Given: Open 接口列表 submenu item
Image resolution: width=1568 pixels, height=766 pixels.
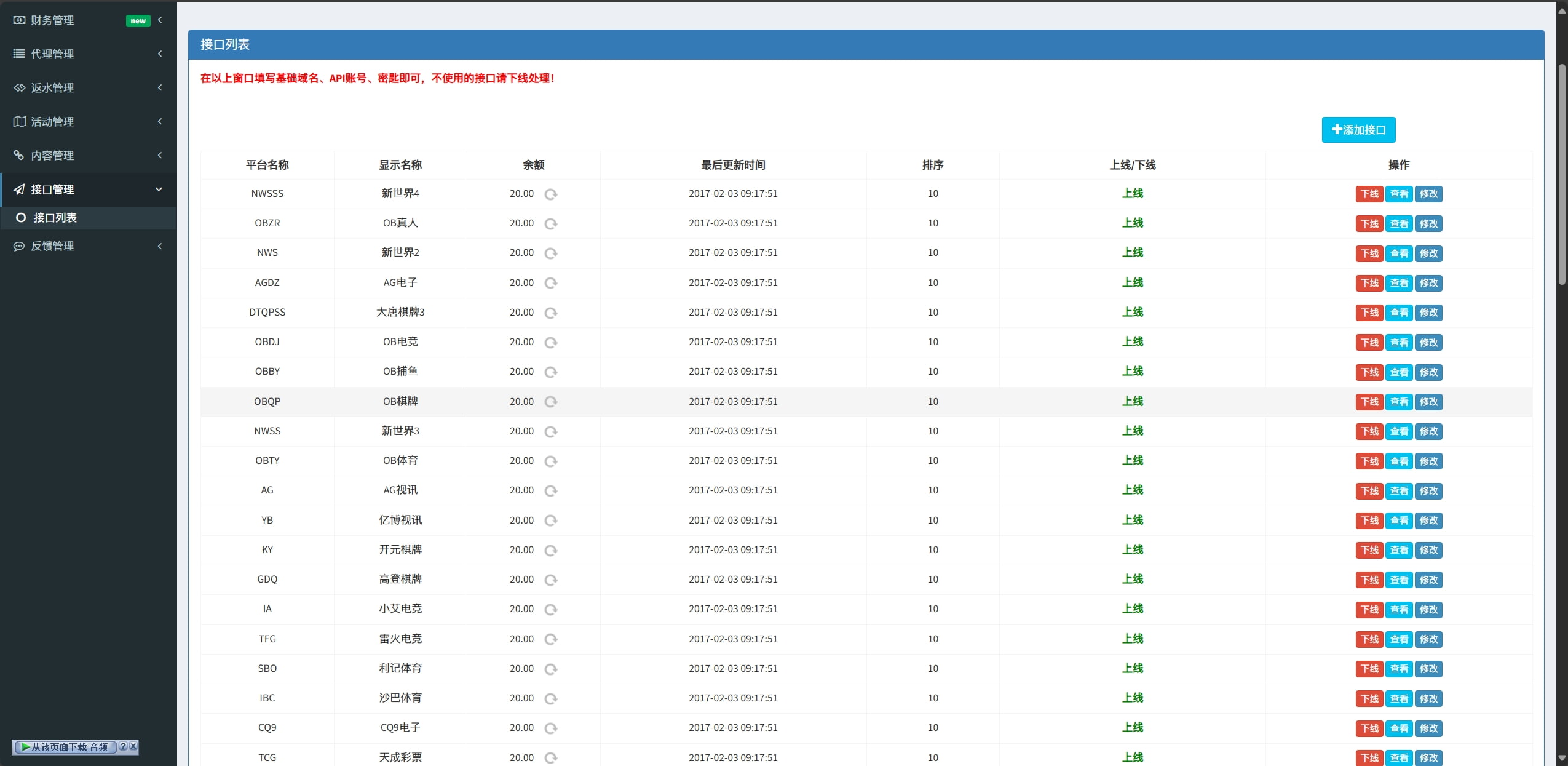Looking at the screenshot, I should click(x=55, y=218).
